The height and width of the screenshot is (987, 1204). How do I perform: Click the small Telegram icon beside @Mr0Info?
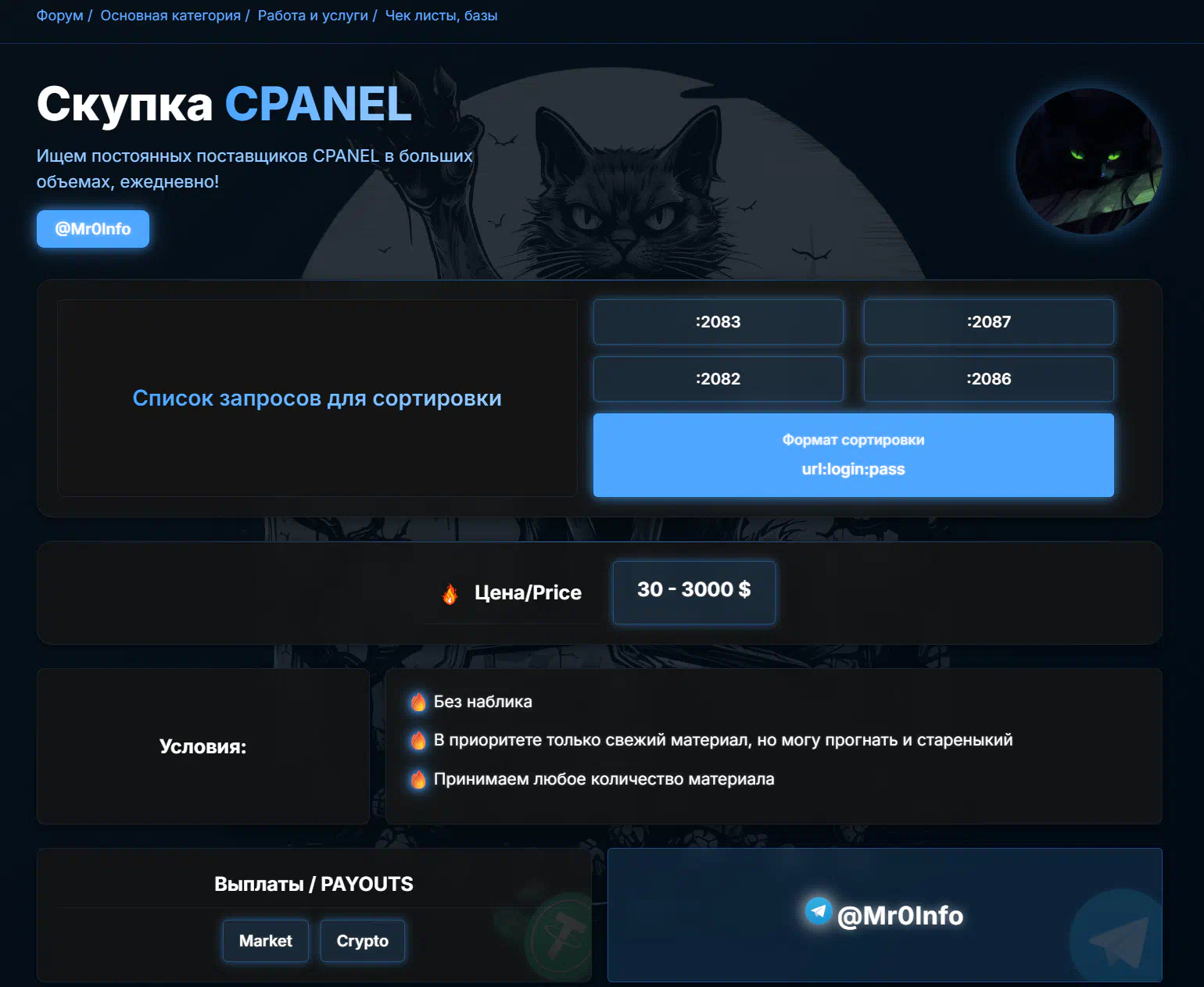(819, 910)
